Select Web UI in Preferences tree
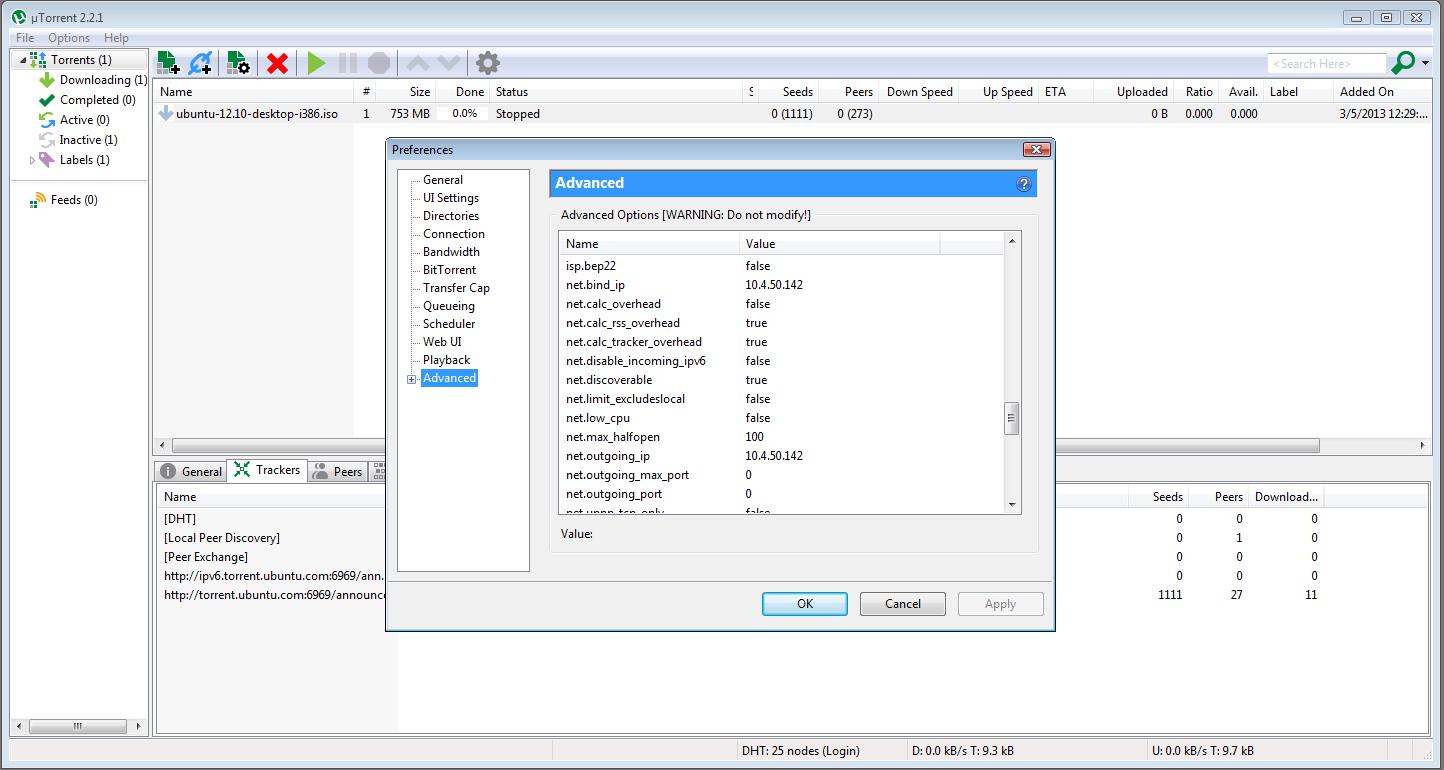The width and height of the screenshot is (1444, 770). (x=442, y=342)
